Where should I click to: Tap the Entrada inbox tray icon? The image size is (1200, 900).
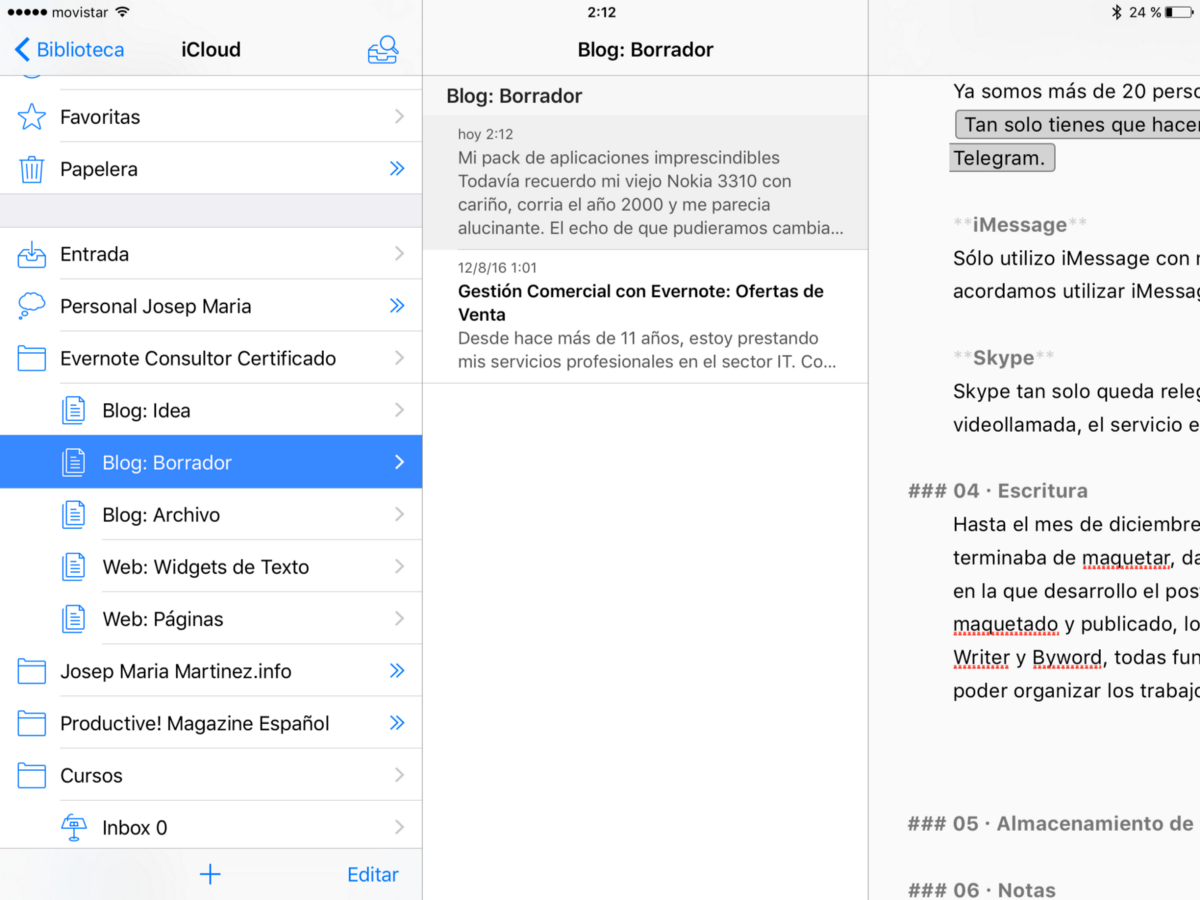point(32,254)
